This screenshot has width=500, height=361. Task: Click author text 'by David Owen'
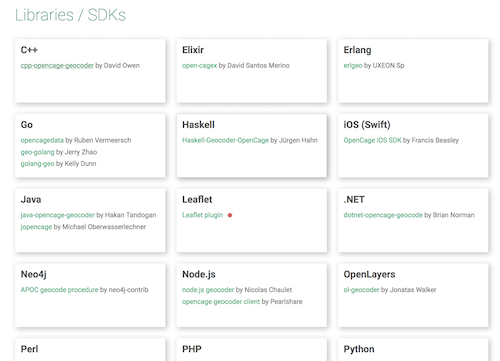pyautogui.click(x=117, y=66)
